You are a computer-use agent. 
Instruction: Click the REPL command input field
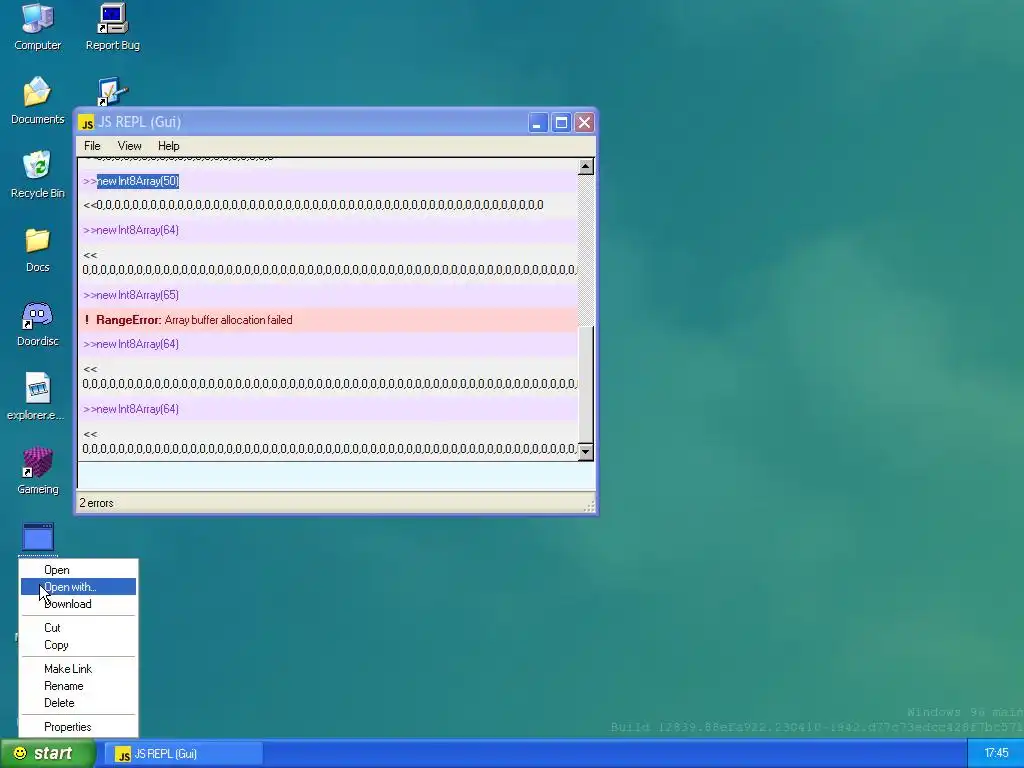click(336, 476)
